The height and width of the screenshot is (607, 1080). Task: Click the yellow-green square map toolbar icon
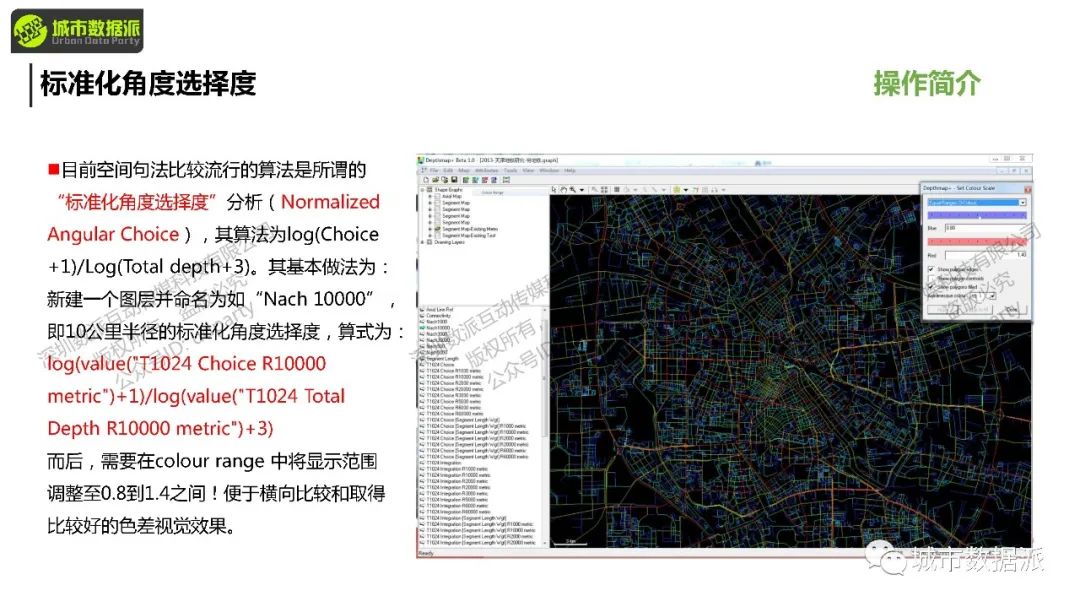(676, 189)
